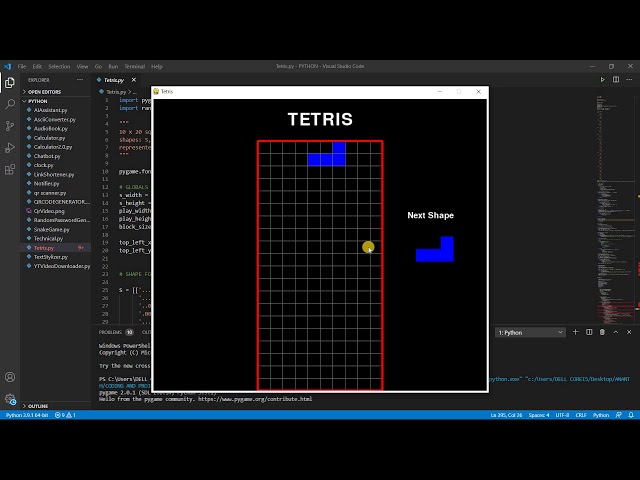This screenshot has width=640, height=480.
Task: Collapse the PYTHON folder section
Action: pyautogui.click(x=38, y=101)
